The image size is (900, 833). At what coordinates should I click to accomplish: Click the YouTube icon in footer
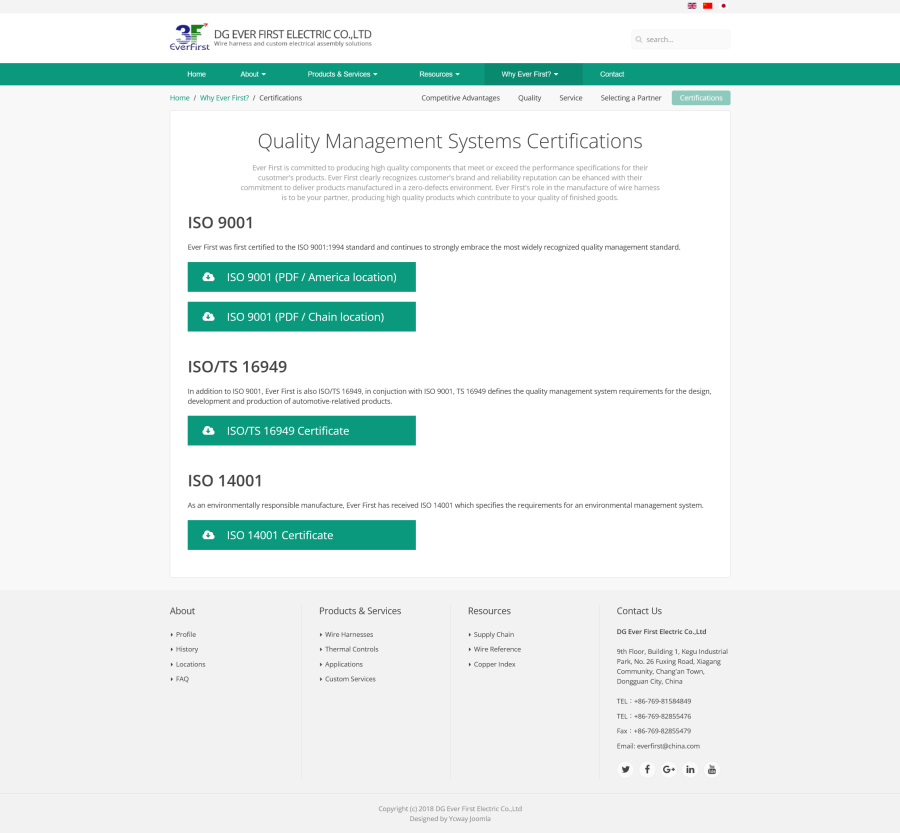(x=712, y=769)
